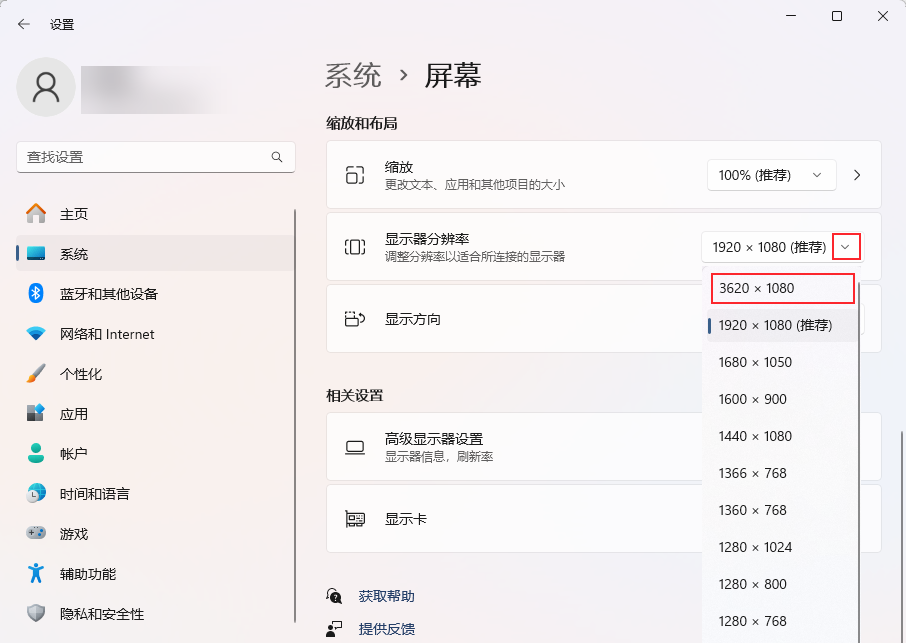906x643 pixels.
Task: Open Bluetooth and other devices settings
Action: (108, 294)
